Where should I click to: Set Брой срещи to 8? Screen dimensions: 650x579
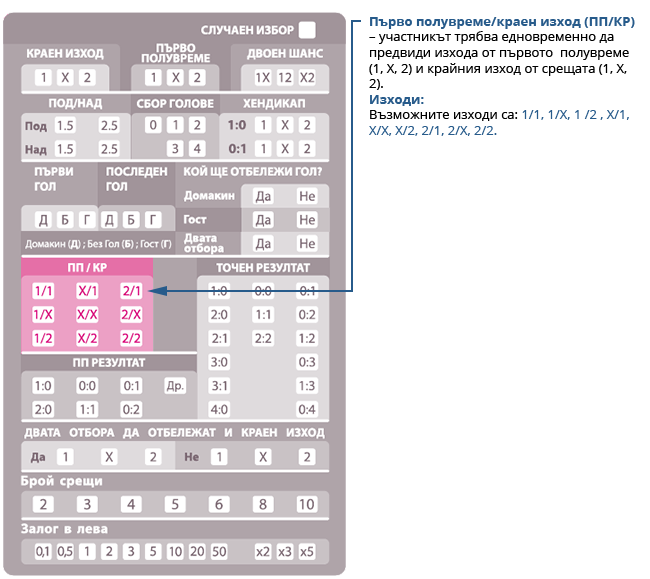coord(263,504)
